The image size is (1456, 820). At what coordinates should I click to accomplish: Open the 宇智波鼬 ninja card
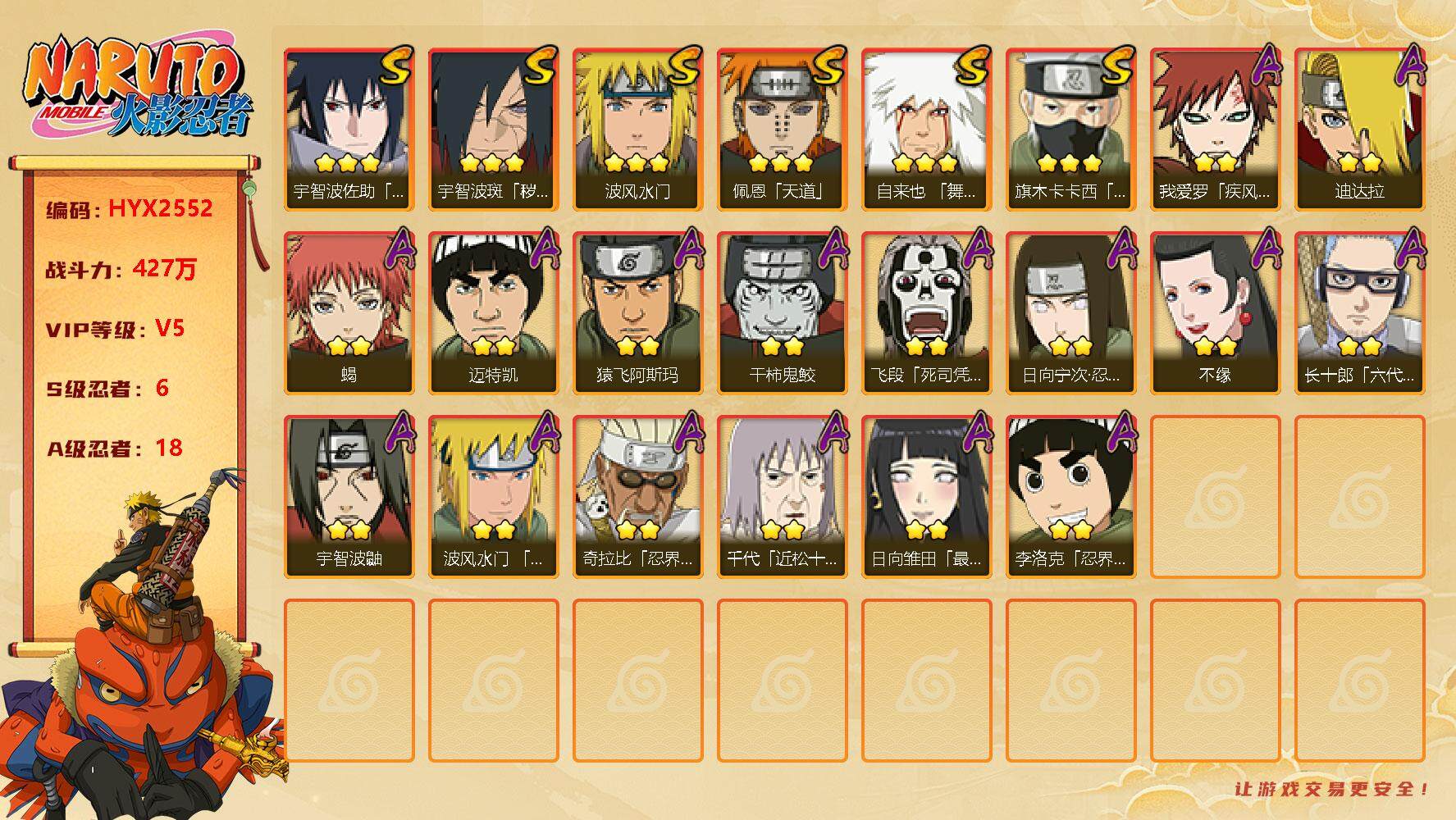[349, 497]
